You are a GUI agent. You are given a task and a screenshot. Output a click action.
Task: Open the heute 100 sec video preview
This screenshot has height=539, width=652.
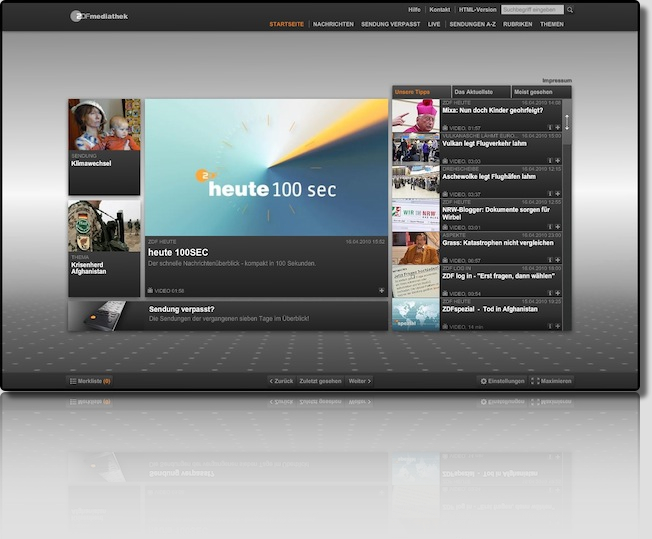click(x=267, y=167)
